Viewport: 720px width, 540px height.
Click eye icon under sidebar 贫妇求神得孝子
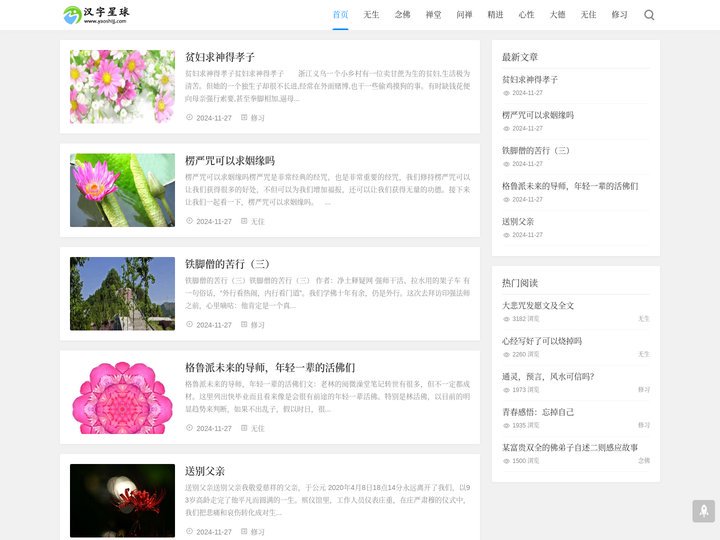tap(506, 93)
